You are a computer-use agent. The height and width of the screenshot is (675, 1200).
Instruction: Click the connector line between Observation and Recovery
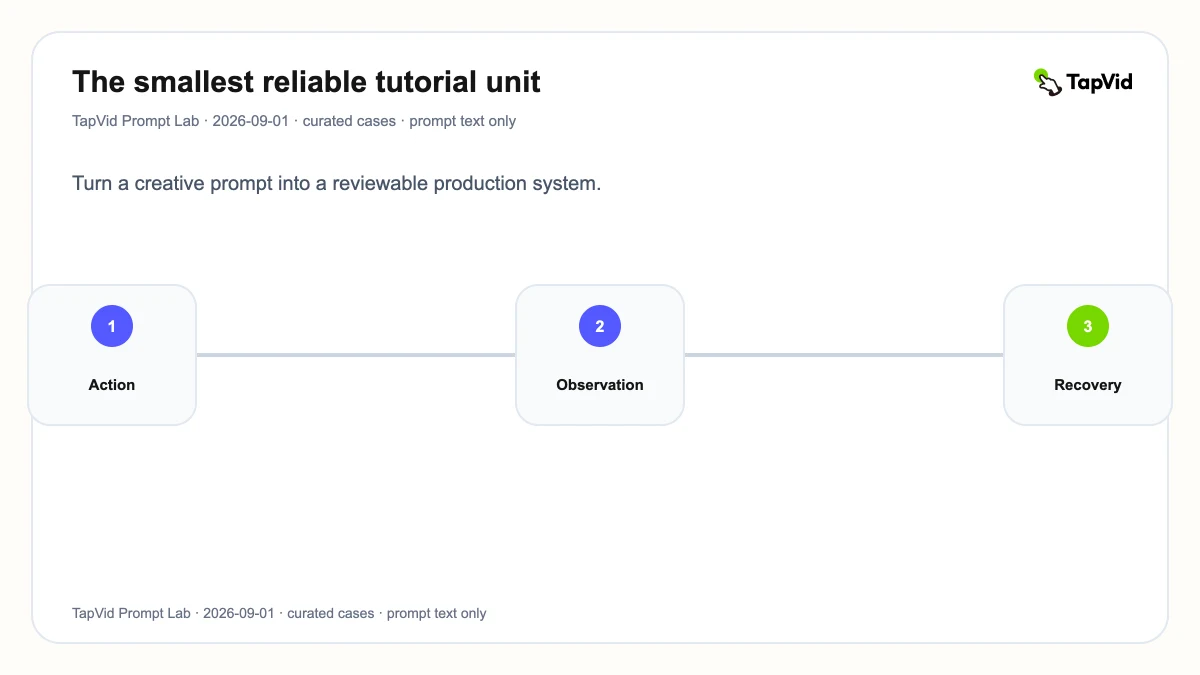coord(844,354)
